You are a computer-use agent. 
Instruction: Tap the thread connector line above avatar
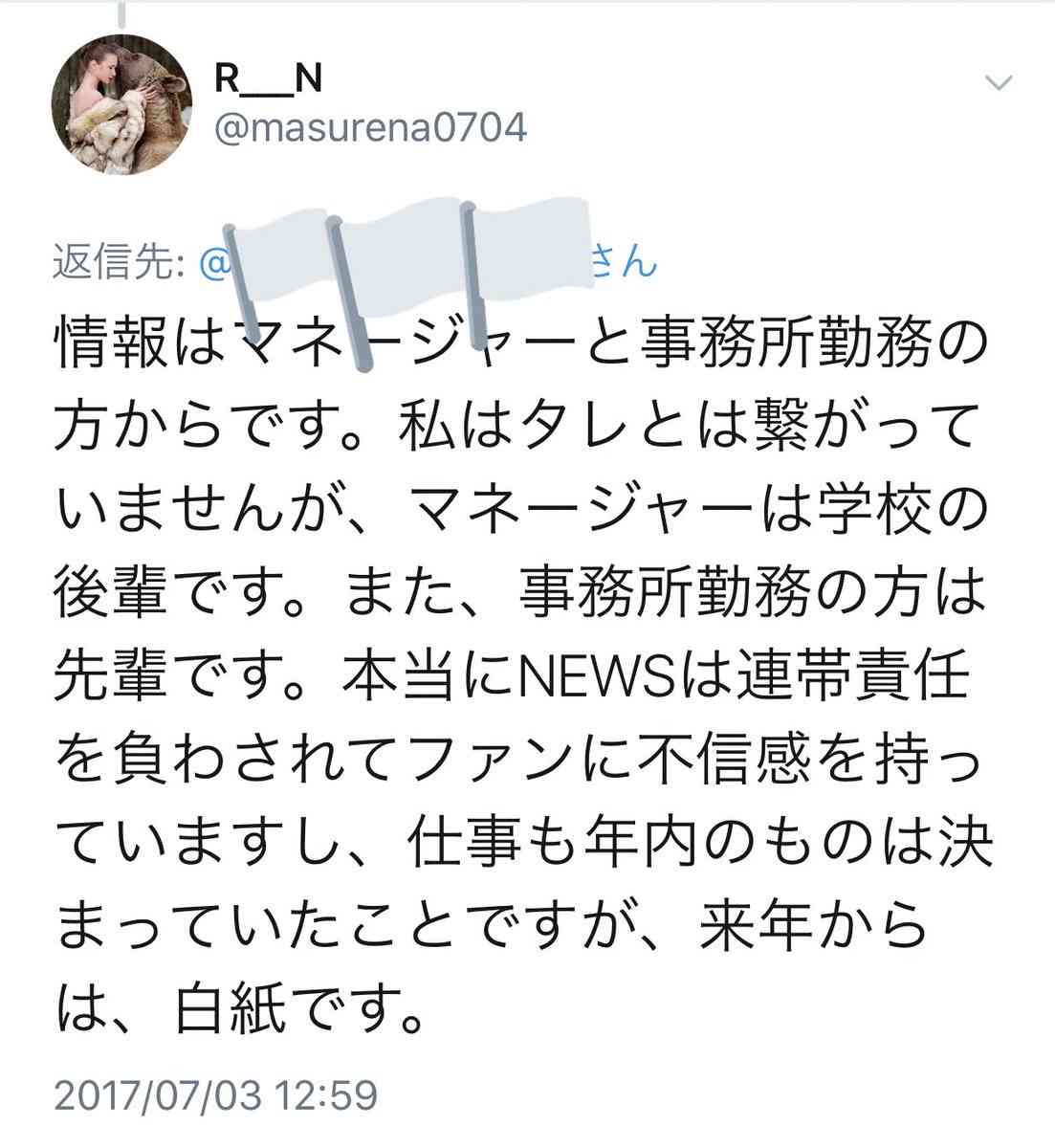[123, 12]
